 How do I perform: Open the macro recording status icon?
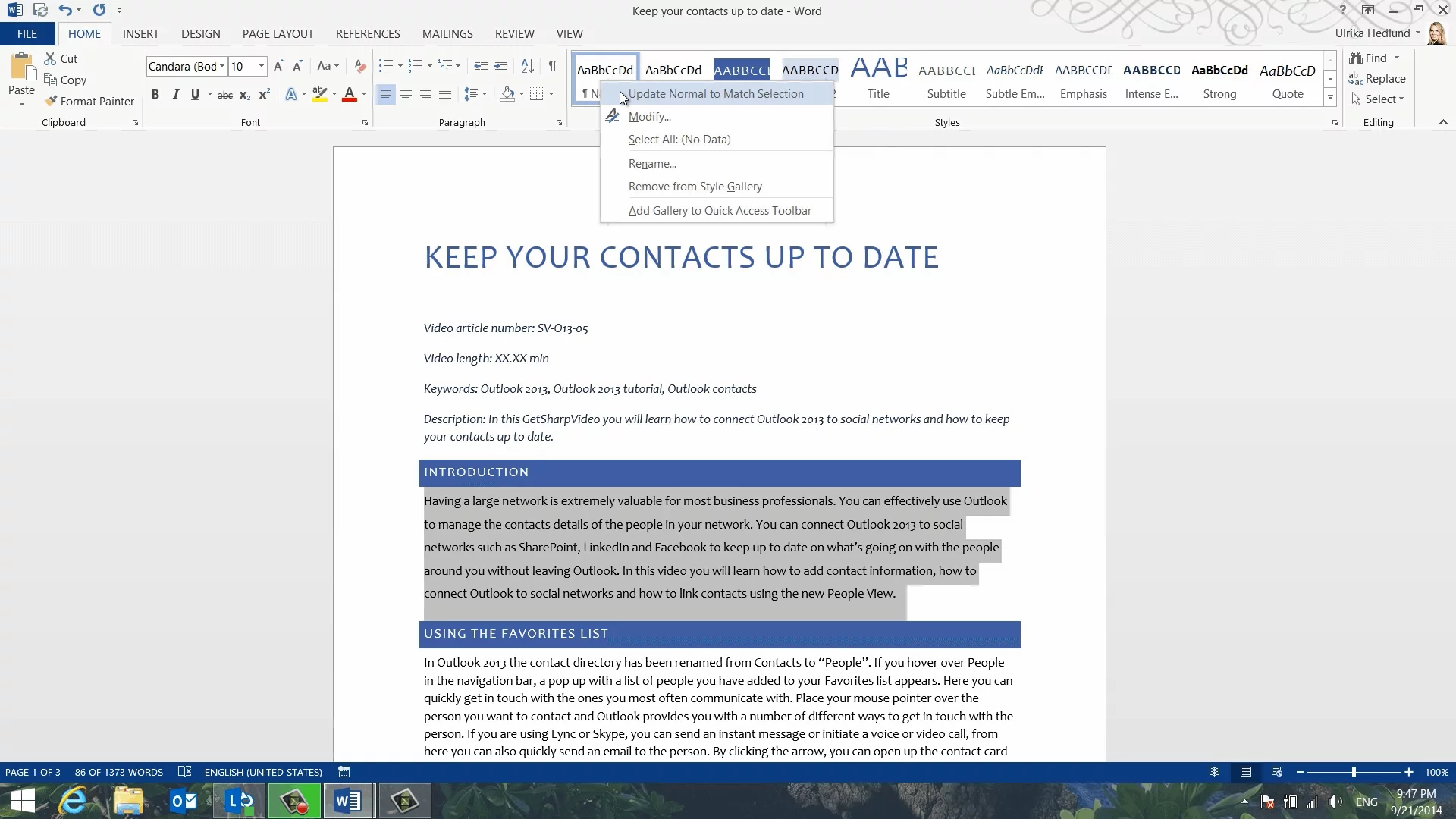click(x=344, y=772)
